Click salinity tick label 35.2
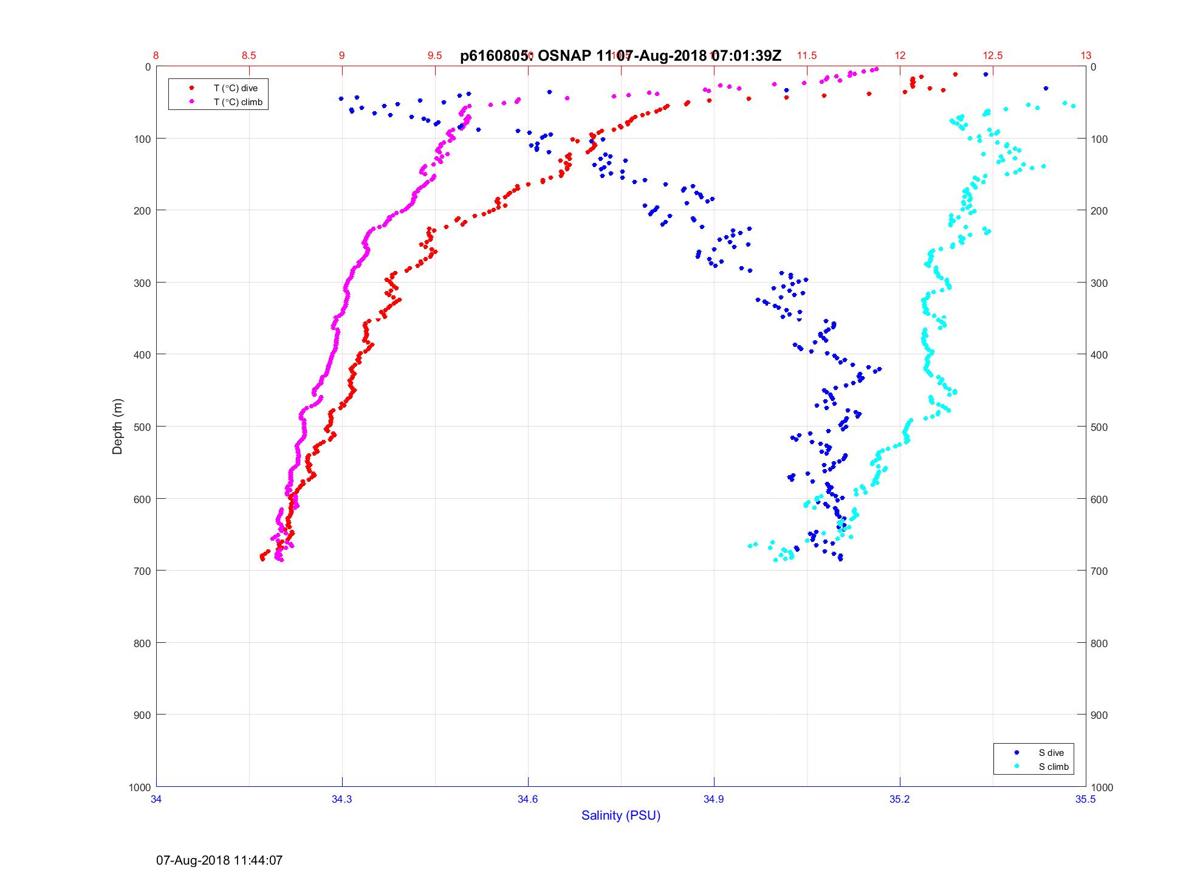Screen dimensions: 1200x885 coord(900,799)
